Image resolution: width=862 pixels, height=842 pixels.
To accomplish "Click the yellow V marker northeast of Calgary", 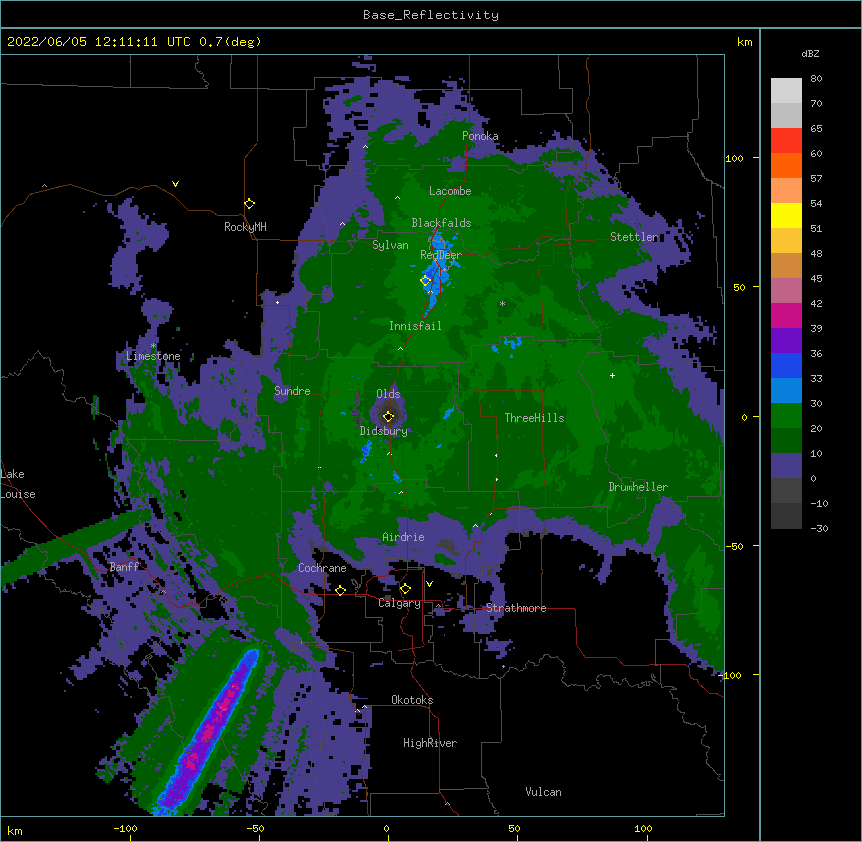I will point(429,584).
